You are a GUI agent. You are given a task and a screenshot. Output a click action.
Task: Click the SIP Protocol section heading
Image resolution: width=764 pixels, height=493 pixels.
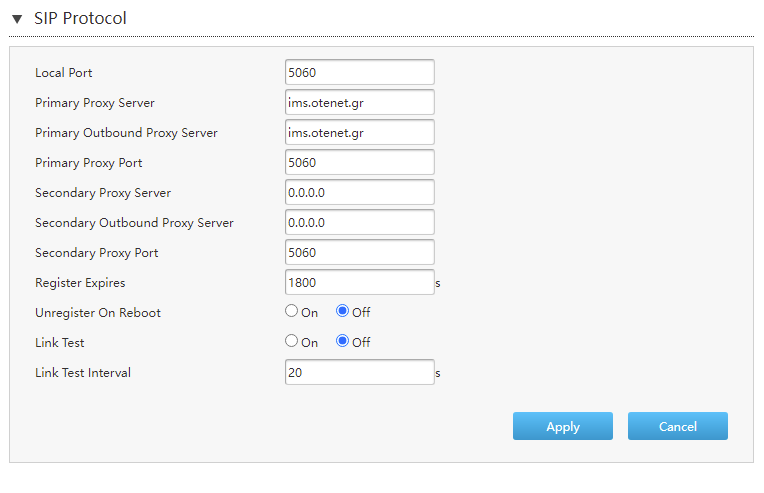pos(80,19)
